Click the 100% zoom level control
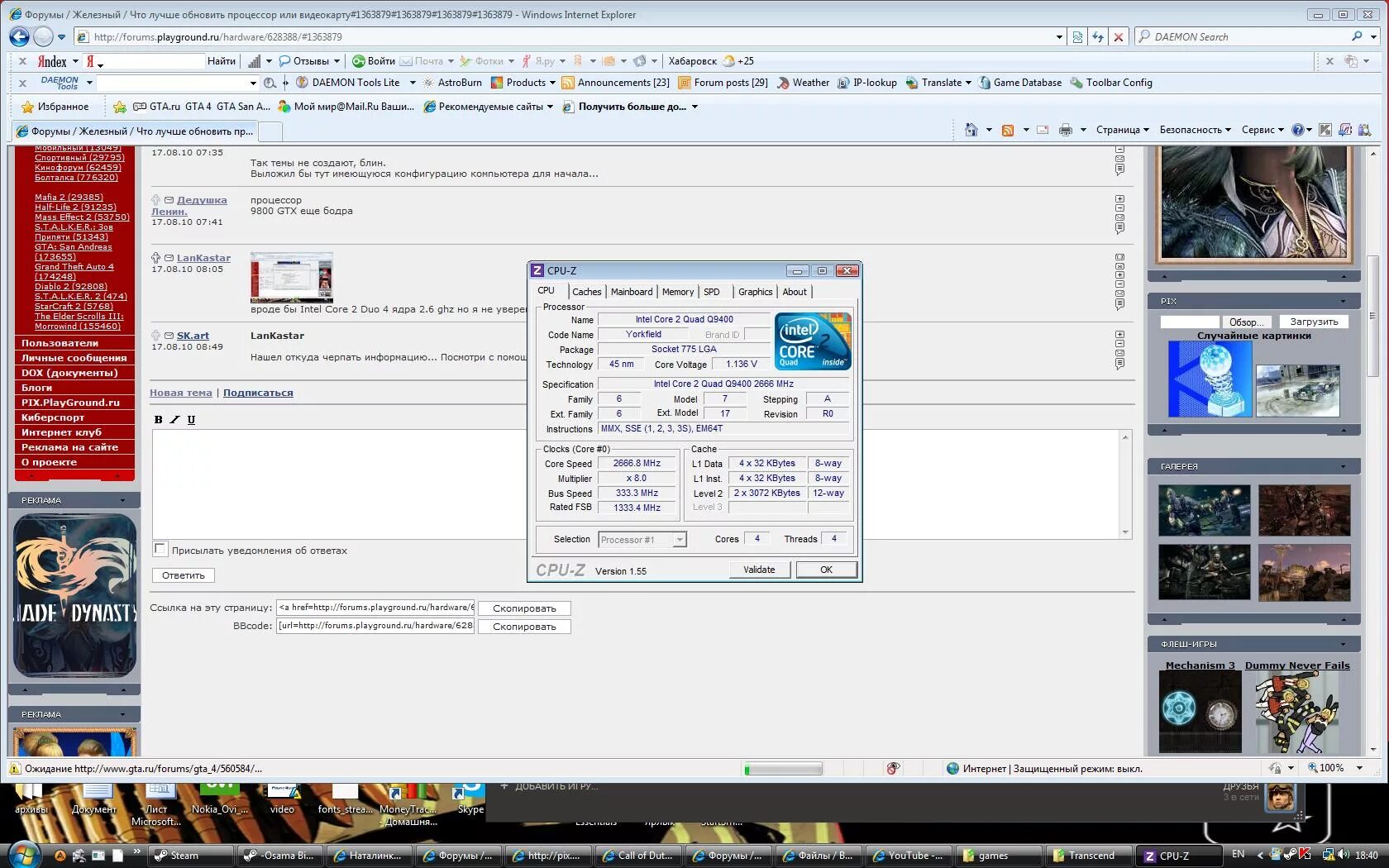The height and width of the screenshot is (868, 1389). click(x=1334, y=768)
